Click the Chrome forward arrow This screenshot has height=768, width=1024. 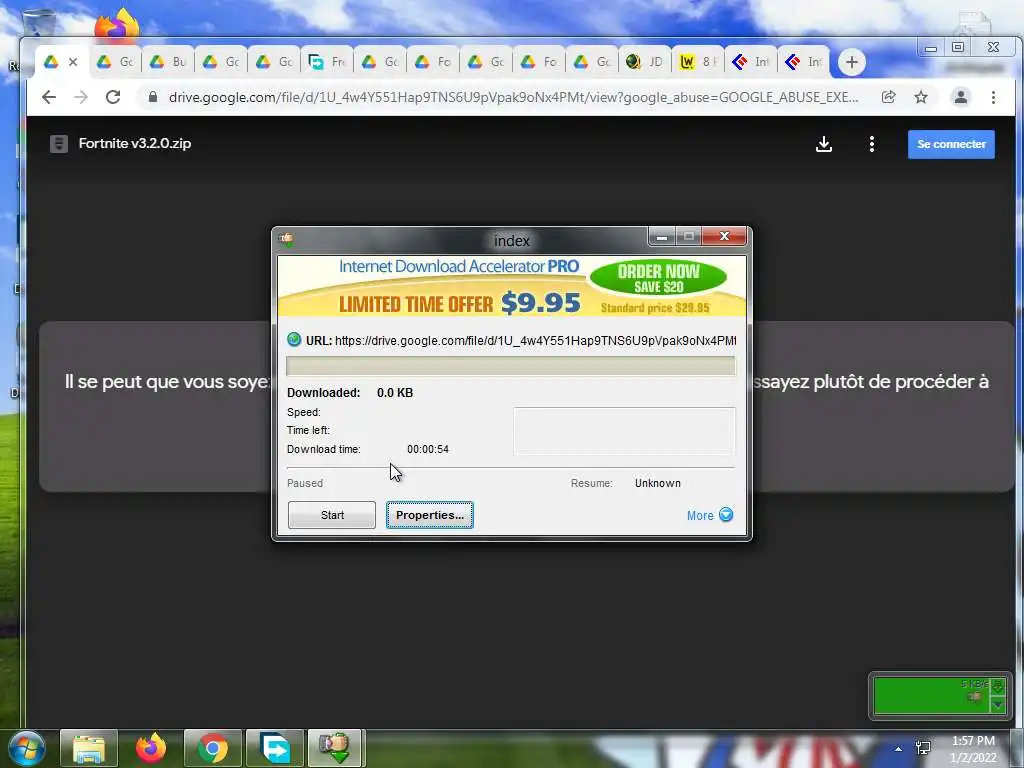pos(80,97)
